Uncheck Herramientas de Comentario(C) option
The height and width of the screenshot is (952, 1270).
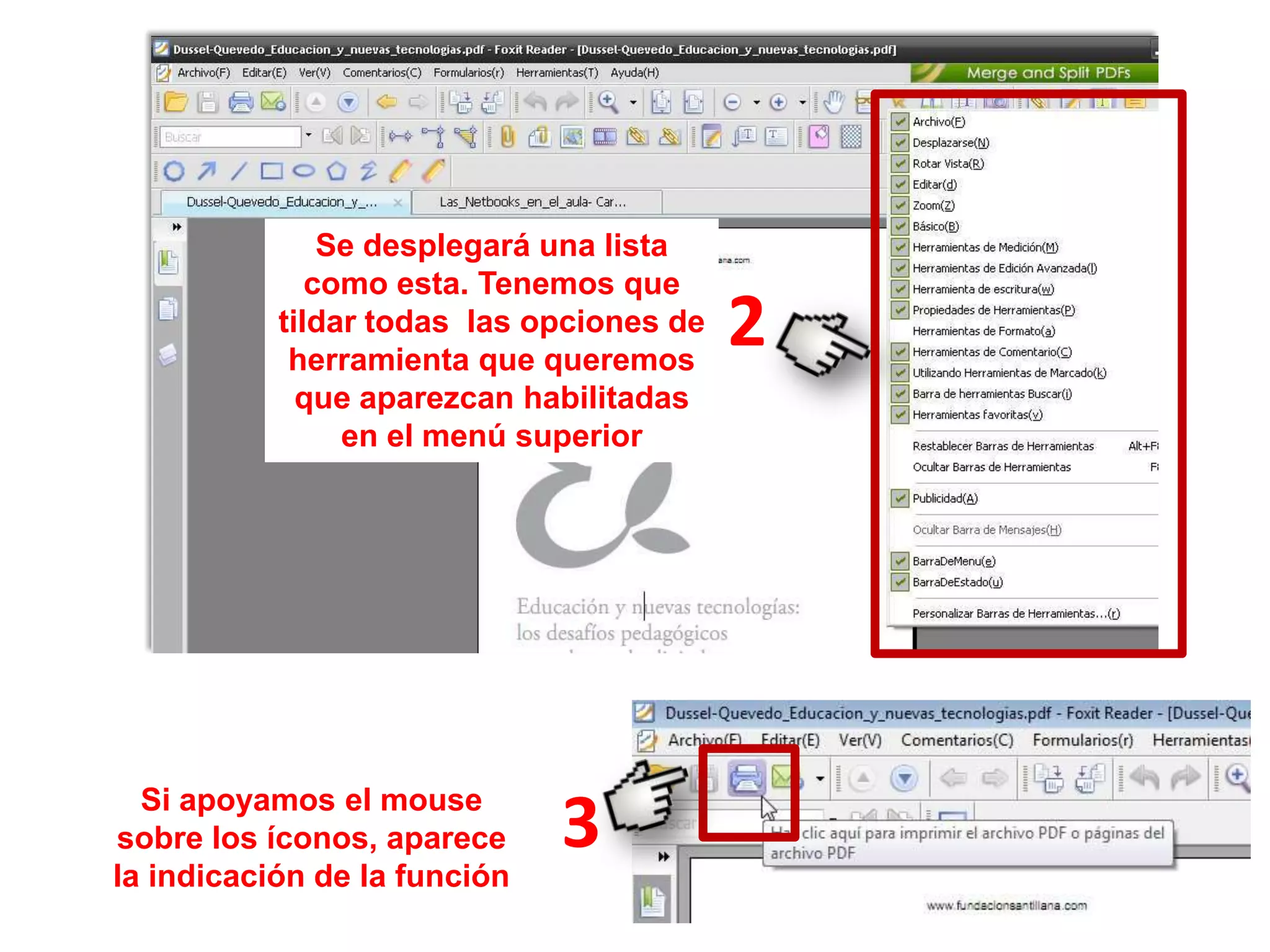[x=900, y=352]
